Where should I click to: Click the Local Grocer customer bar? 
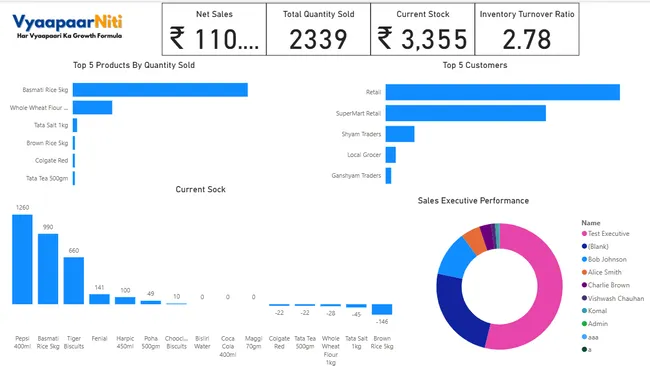pos(390,155)
